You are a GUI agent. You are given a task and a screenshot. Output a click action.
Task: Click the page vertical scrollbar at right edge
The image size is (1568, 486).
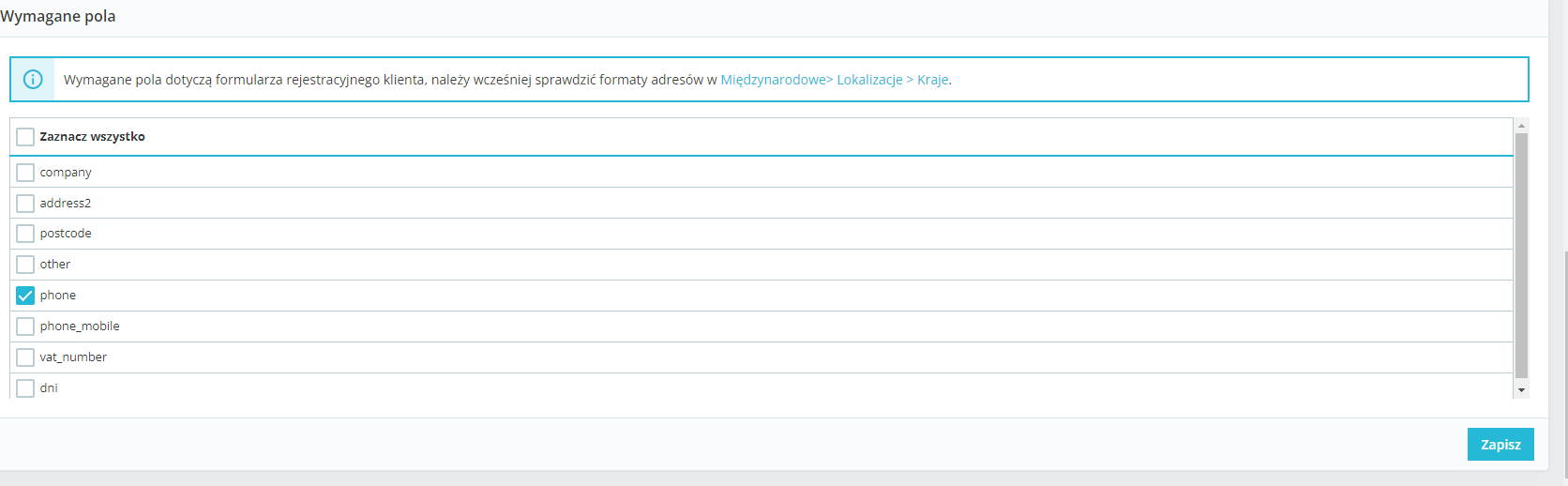pyautogui.click(x=1565, y=357)
